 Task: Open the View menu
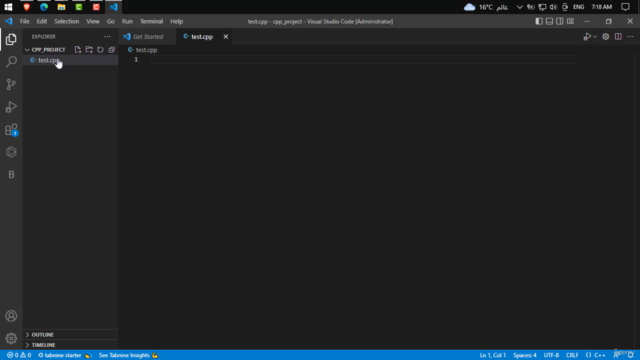93,21
